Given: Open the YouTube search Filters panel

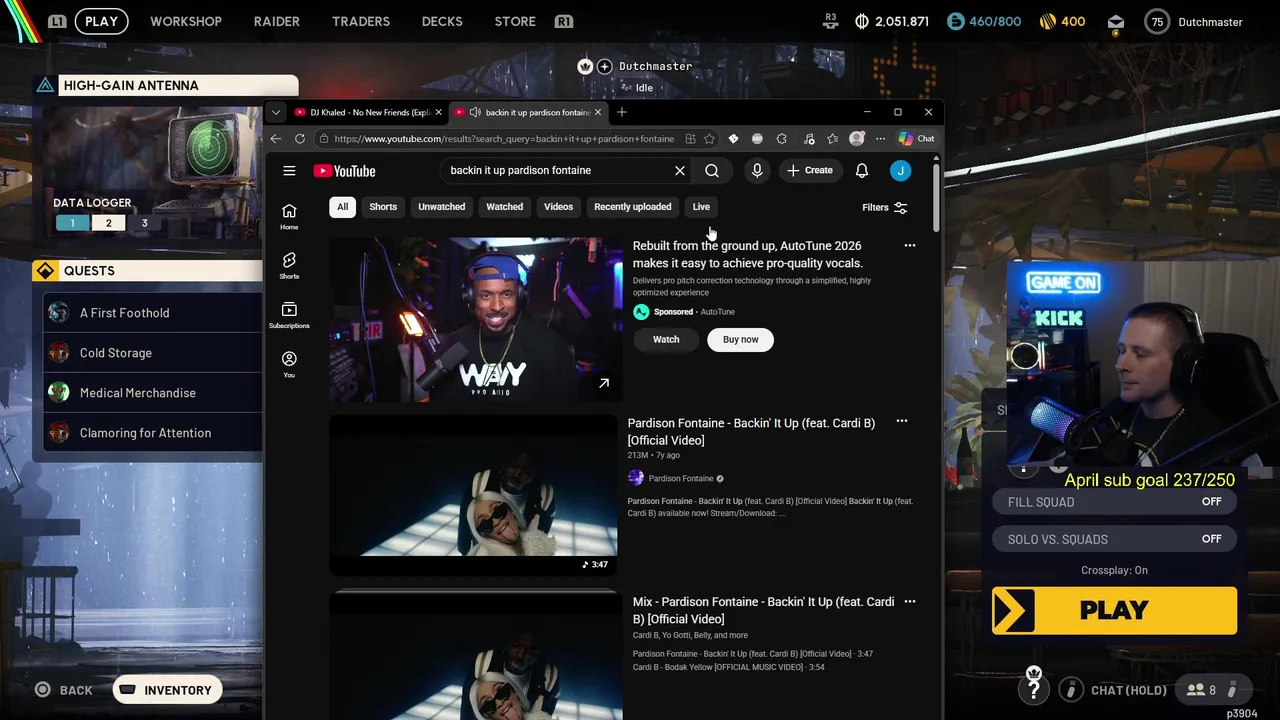Looking at the screenshot, I should click(885, 207).
